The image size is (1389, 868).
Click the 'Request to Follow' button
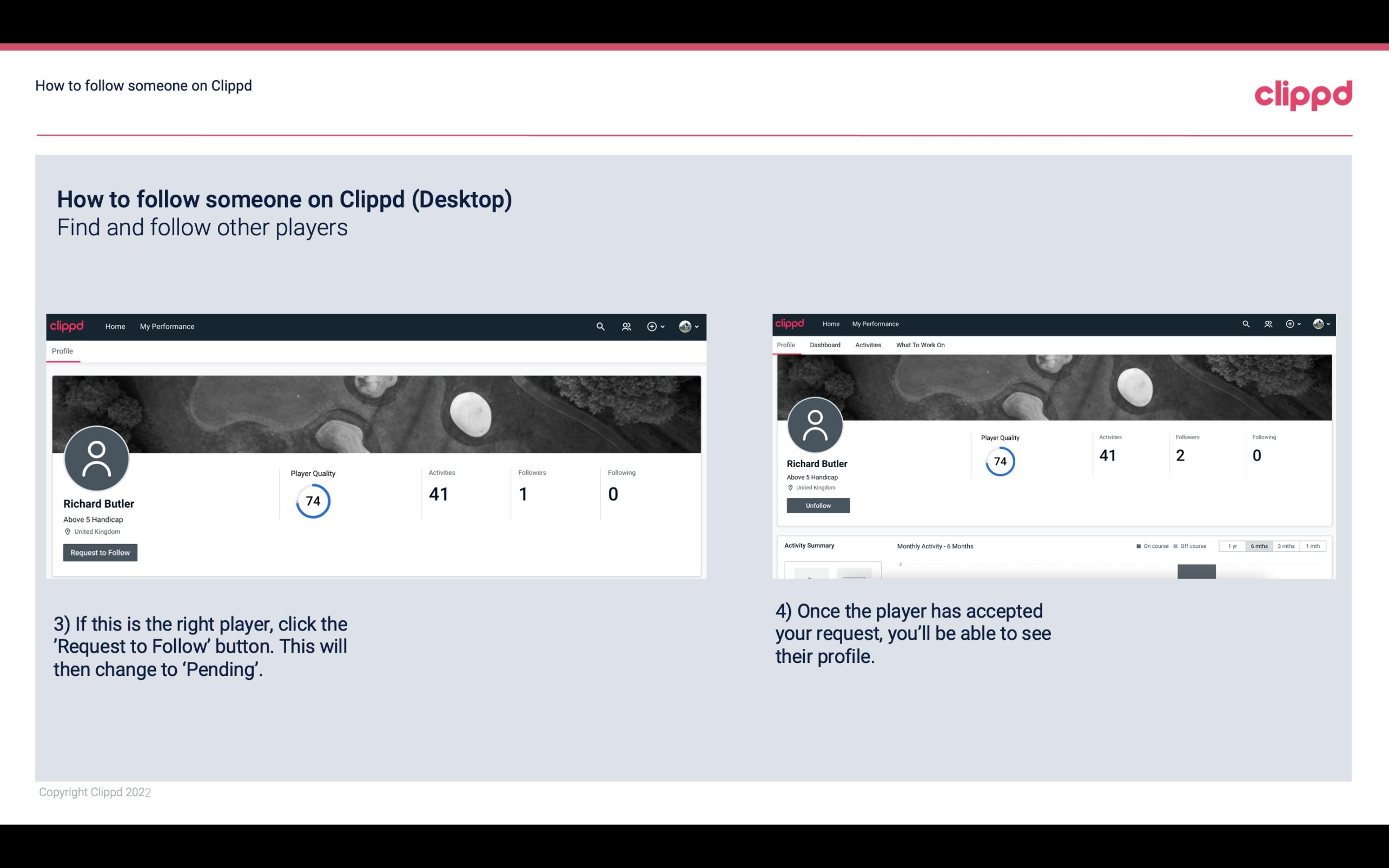100,552
